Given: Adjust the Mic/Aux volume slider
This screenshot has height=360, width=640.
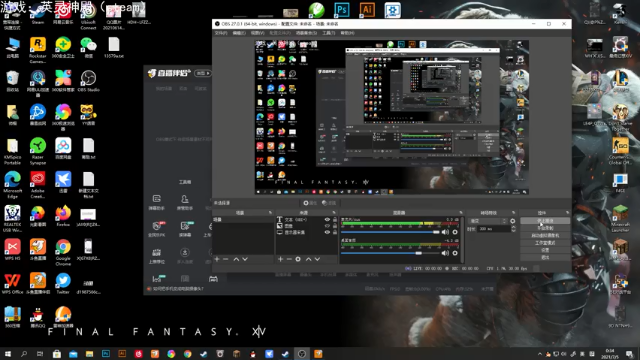Looking at the screenshot, I should 390,232.
